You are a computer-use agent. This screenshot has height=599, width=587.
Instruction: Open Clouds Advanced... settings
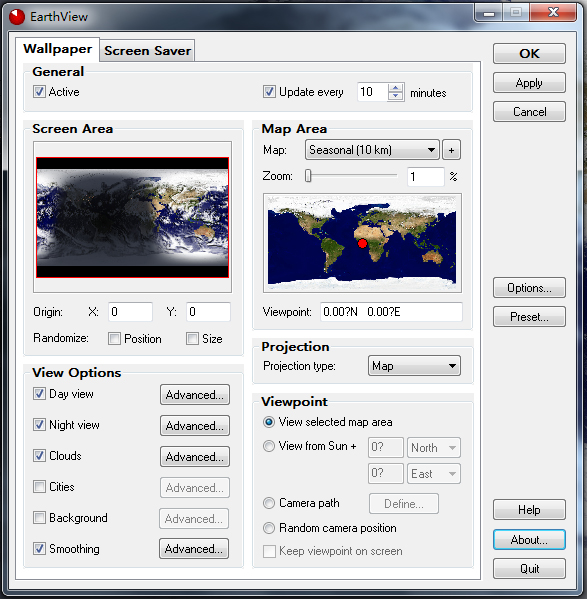tap(195, 457)
